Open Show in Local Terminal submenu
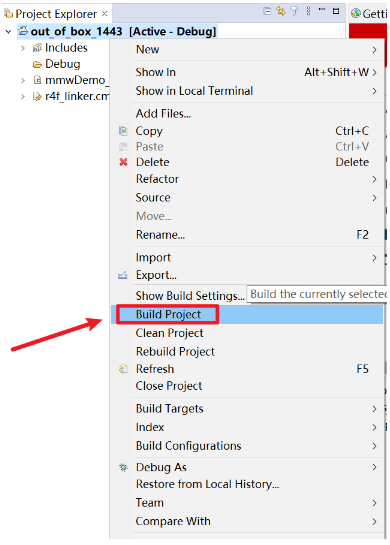390x545 pixels. coord(247,91)
